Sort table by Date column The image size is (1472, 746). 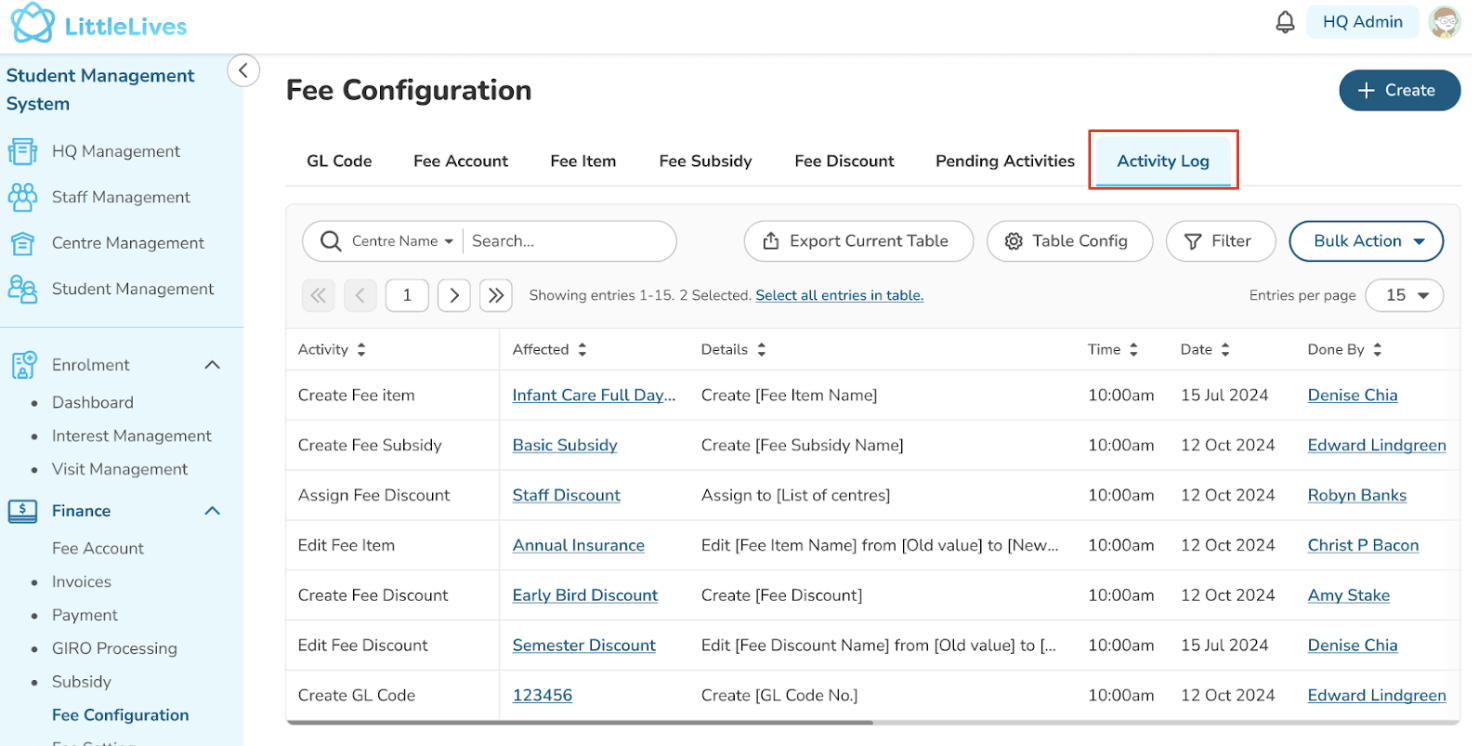(1225, 350)
